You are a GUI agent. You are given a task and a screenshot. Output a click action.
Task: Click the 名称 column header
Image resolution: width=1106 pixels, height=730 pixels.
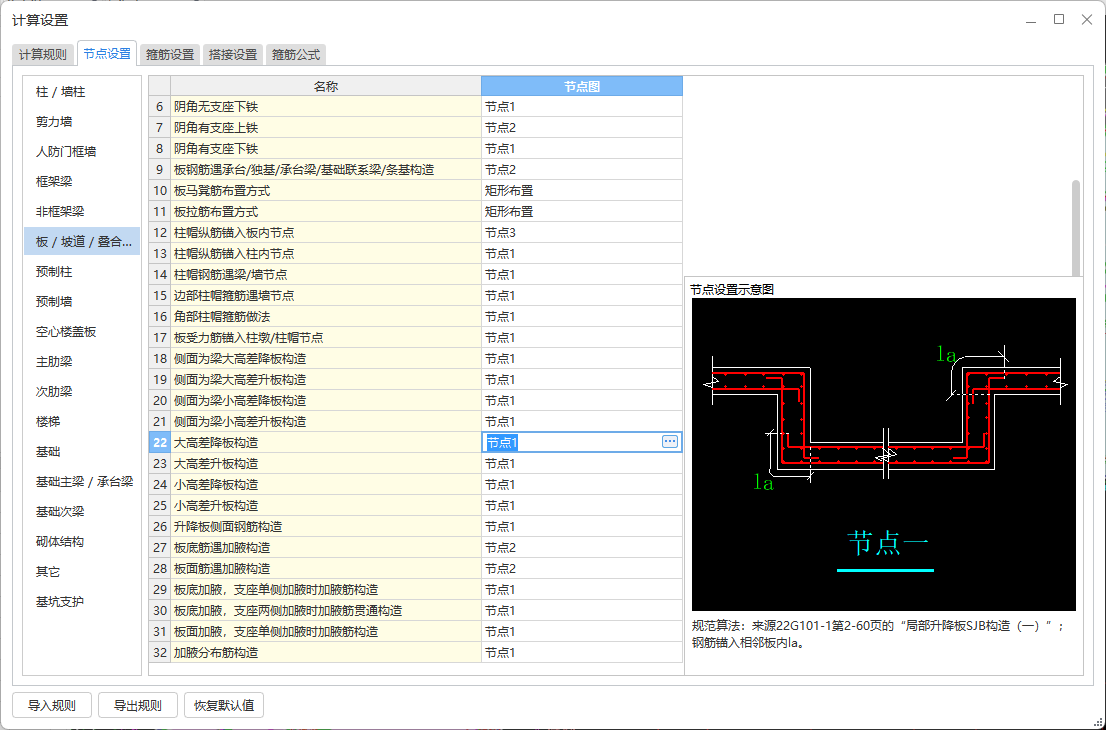[326, 86]
